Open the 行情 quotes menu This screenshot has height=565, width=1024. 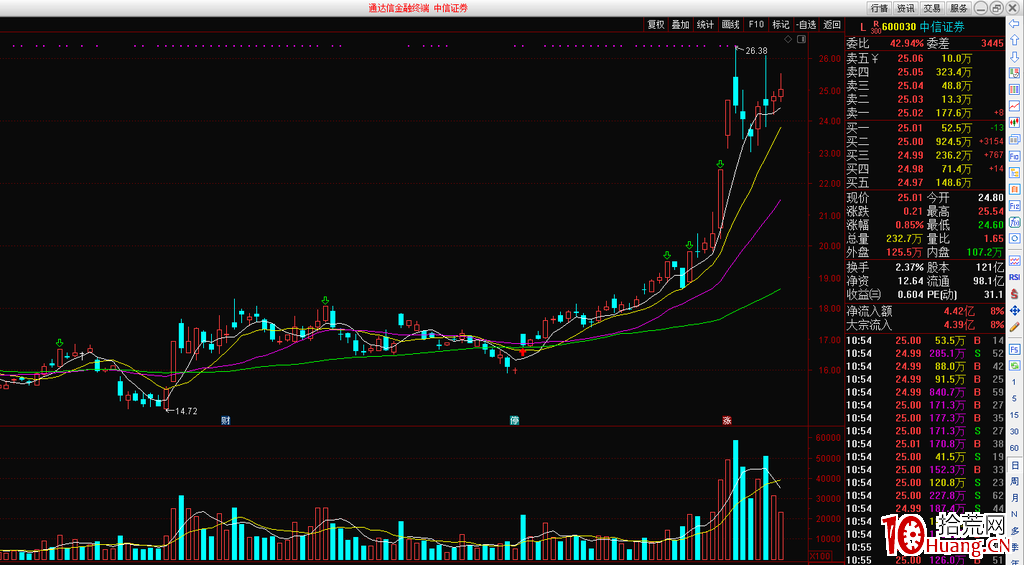pyautogui.click(x=879, y=8)
